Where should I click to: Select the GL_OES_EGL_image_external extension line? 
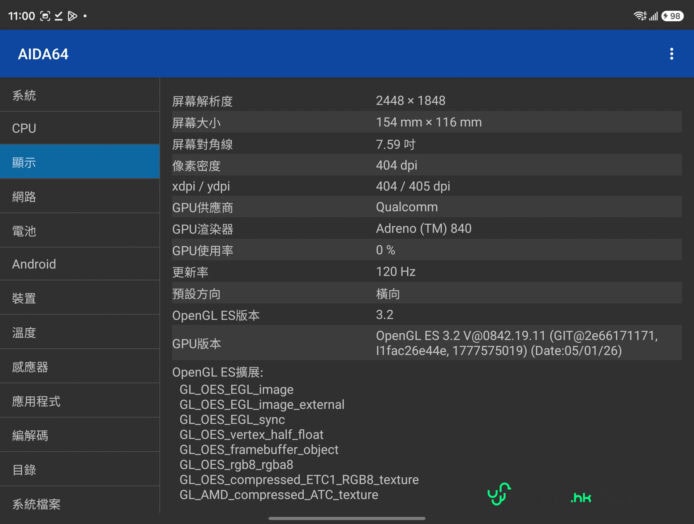(262, 405)
